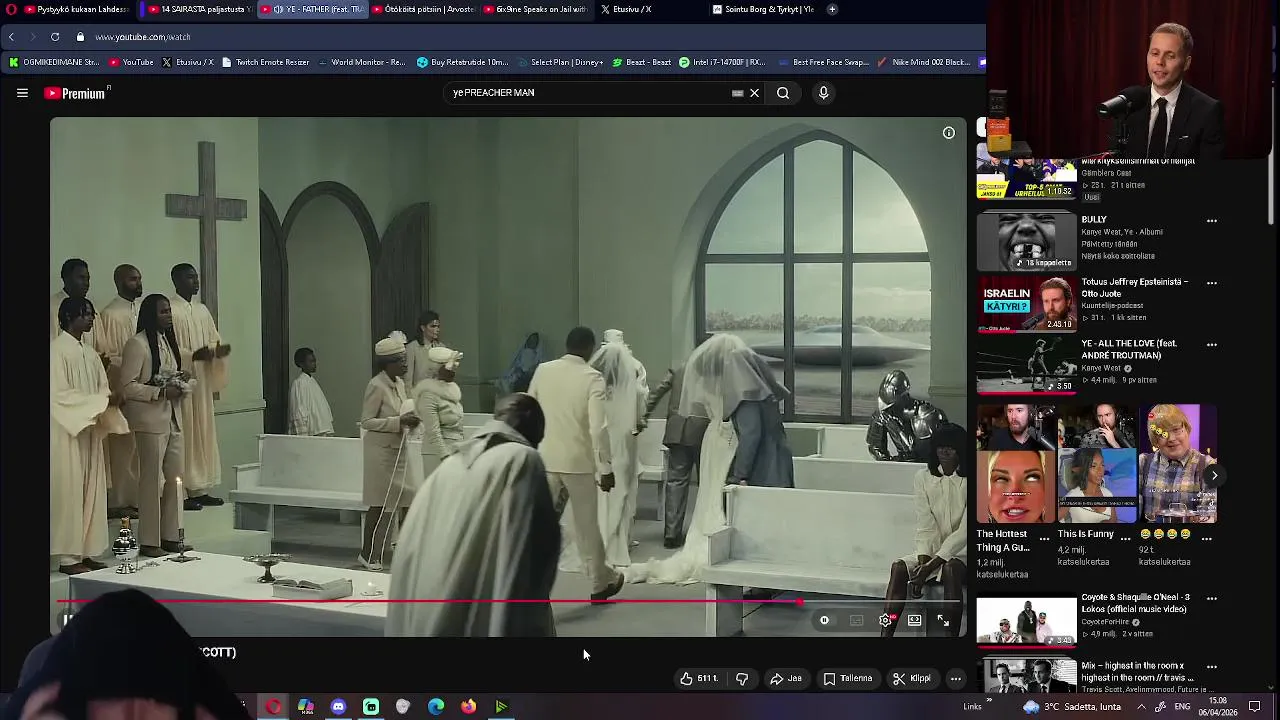Switch to the Pystyykö kukaan Lahdes tab
The height and width of the screenshot is (720, 1280).
(75, 9)
